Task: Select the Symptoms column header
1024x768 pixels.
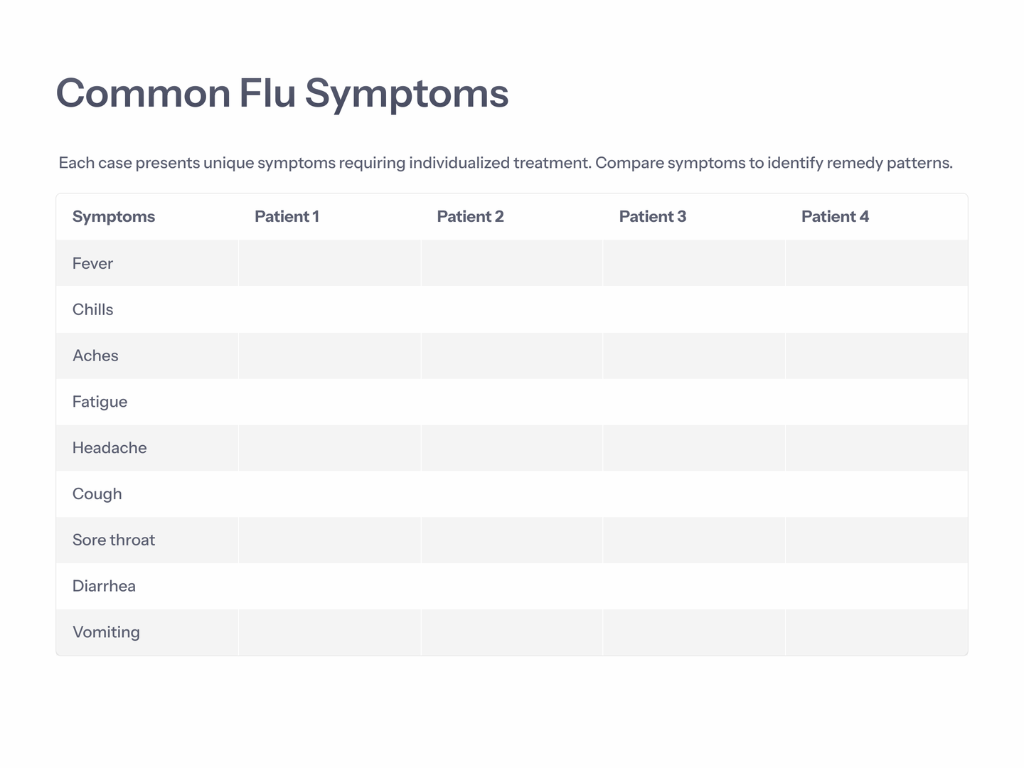Action: click(x=114, y=217)
